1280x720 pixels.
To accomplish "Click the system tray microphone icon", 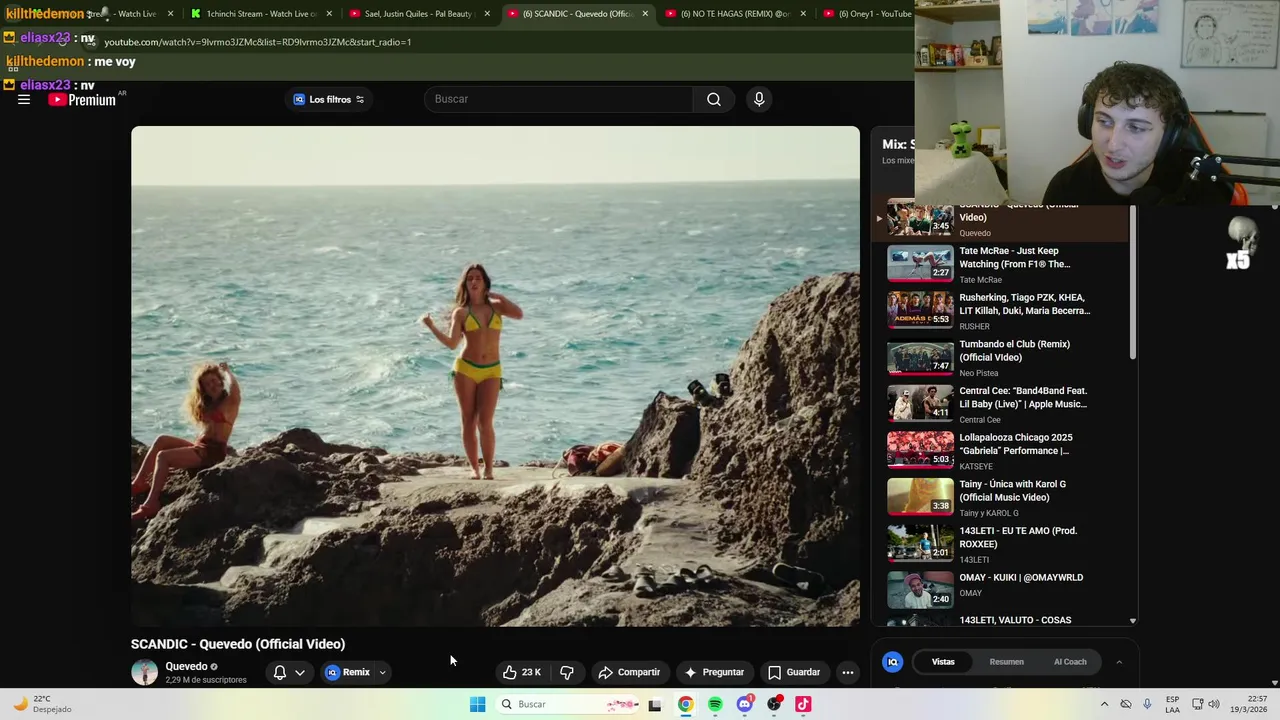I will point(1147,704).
